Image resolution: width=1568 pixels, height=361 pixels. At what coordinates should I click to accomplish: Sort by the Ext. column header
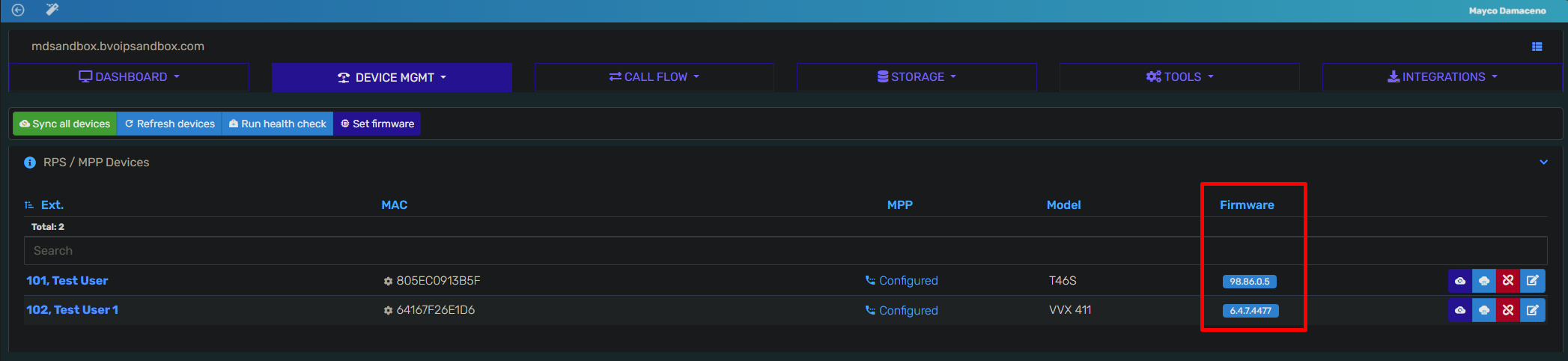(52, 205)
